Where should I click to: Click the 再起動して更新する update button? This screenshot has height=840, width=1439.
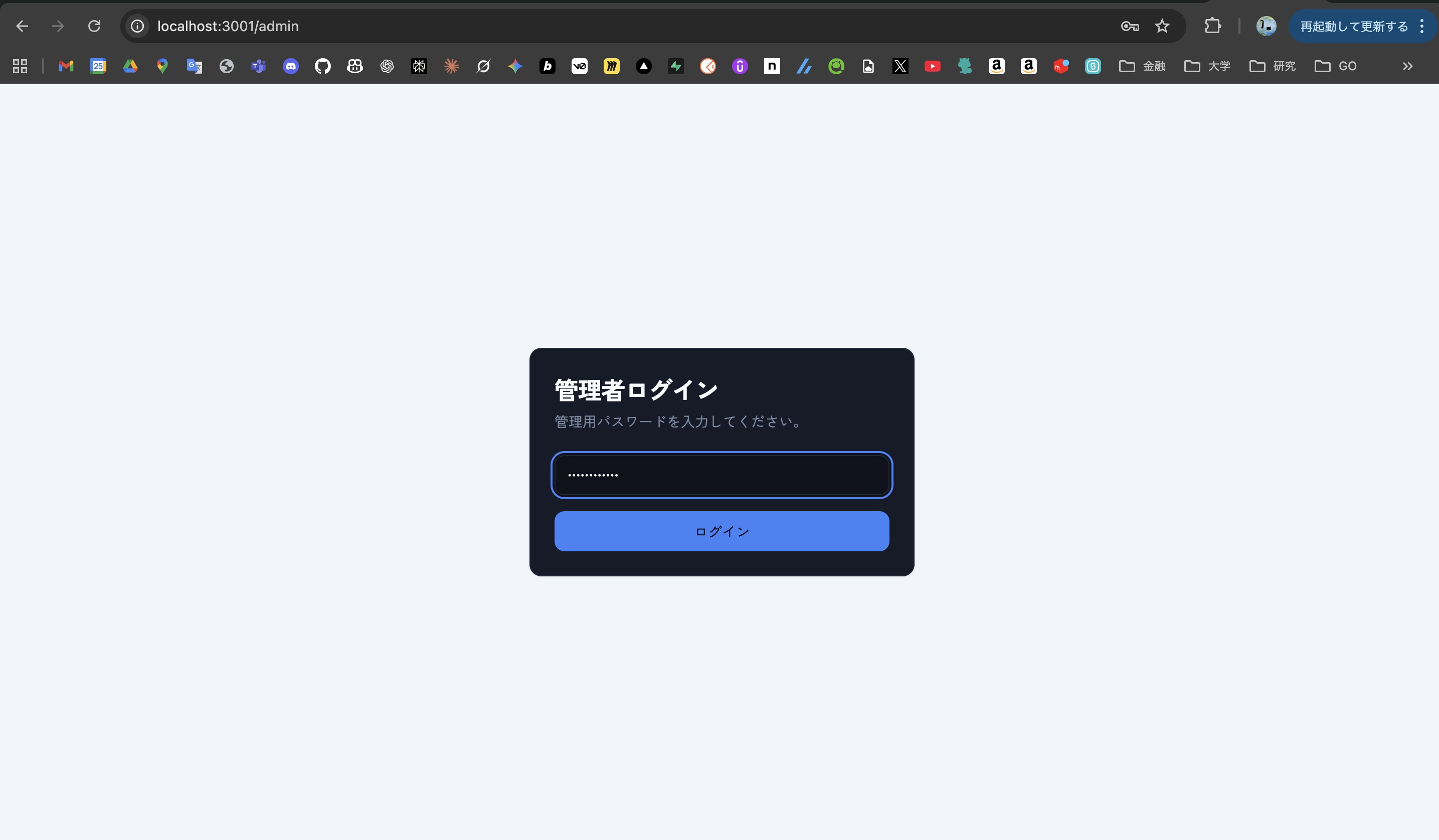1353,26
